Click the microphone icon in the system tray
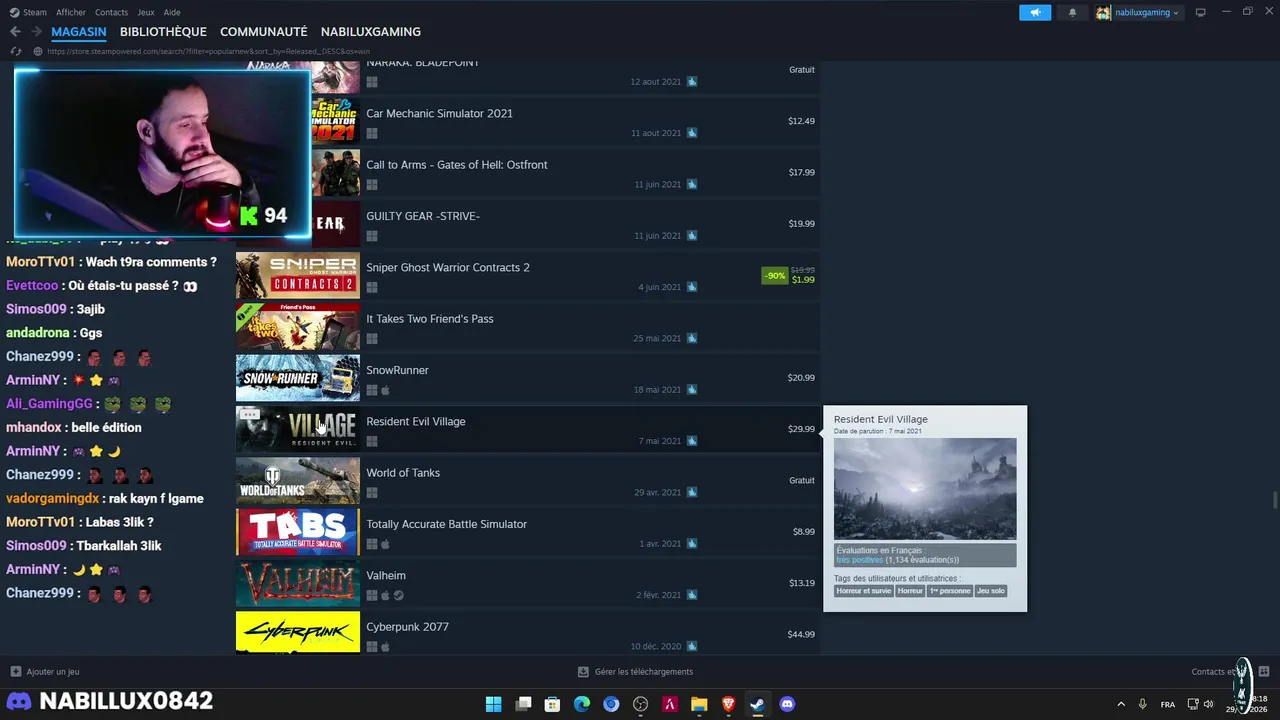The width and height of the screenshot is (1280, 720). tap(1142, 704)
